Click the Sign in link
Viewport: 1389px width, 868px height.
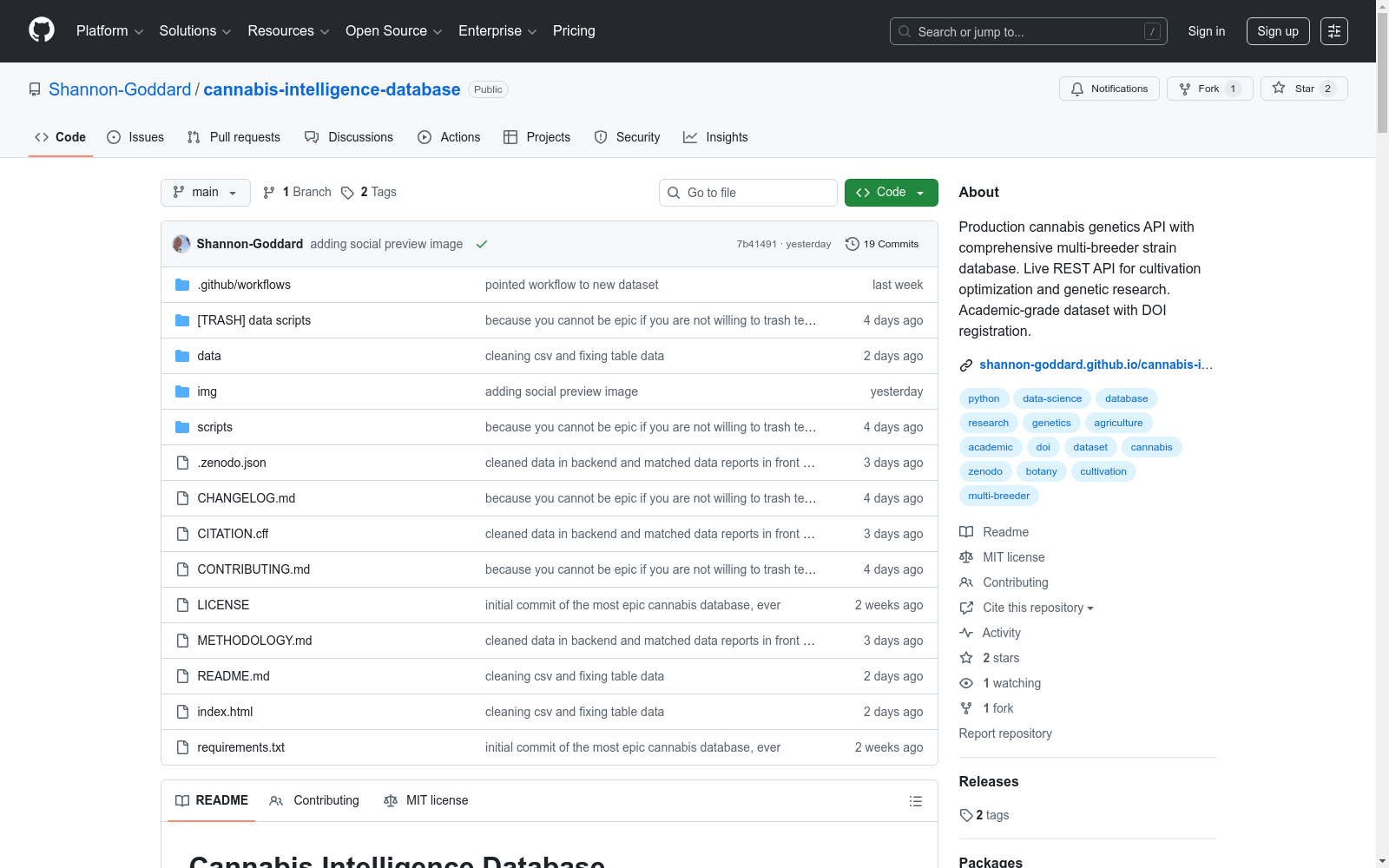pos(1207,31)
